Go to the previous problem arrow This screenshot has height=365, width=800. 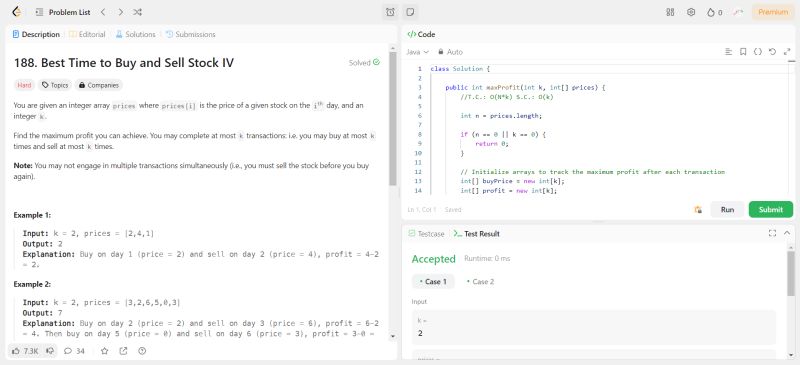(x=103, y=12)
